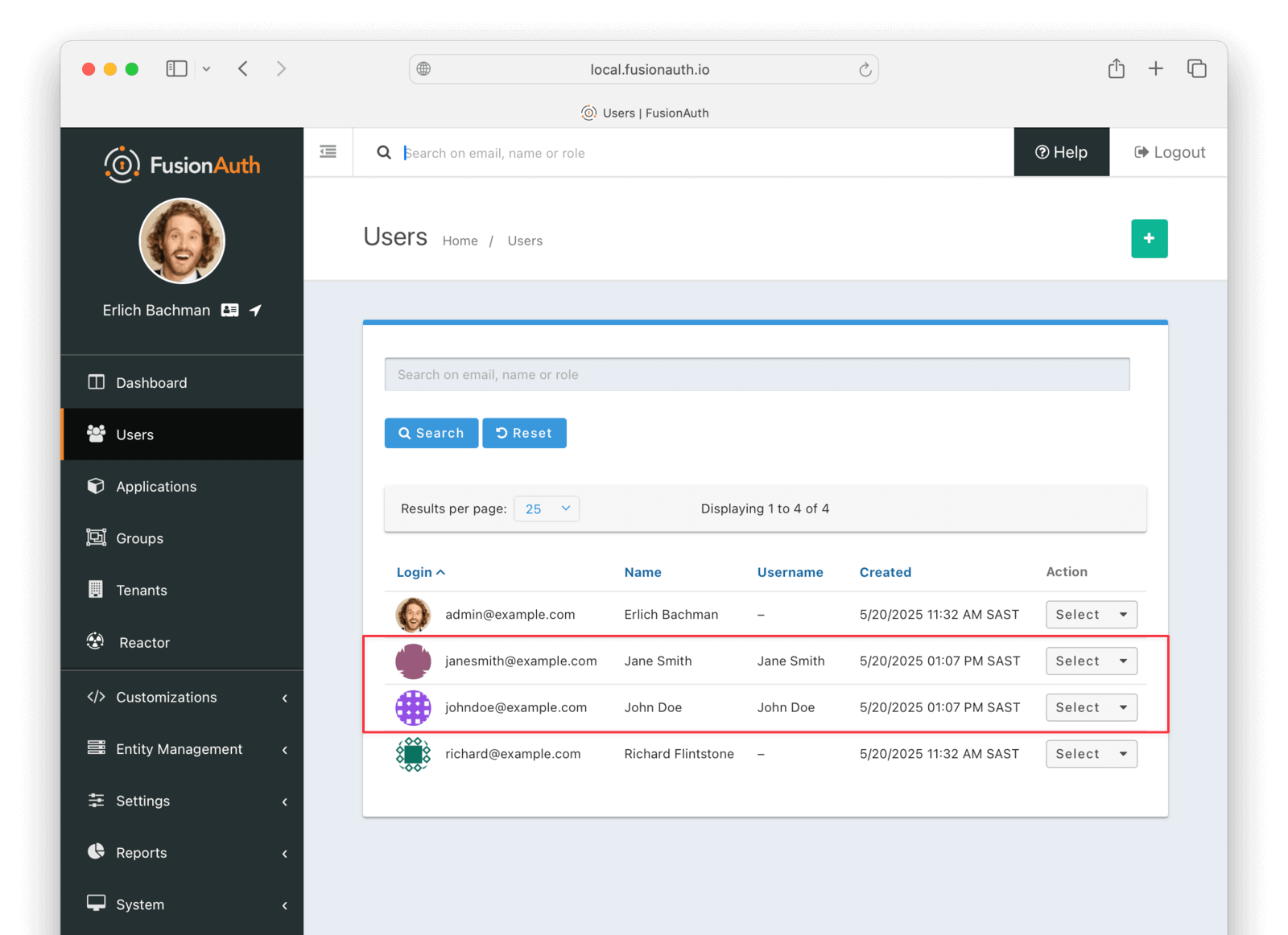This screenshot has width=1288, height=935.
Task: Open Select action dropdown for janesmith@example.com
Action: [1091, 661]
